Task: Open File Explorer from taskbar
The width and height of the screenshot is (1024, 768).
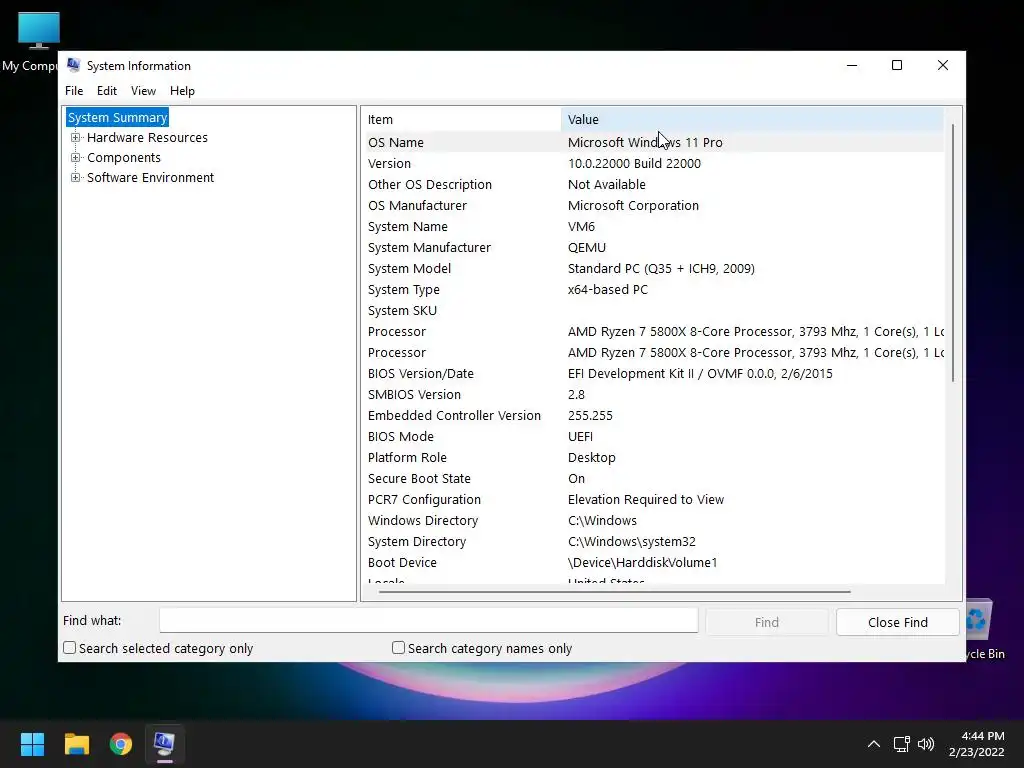Action: [76, 744]
